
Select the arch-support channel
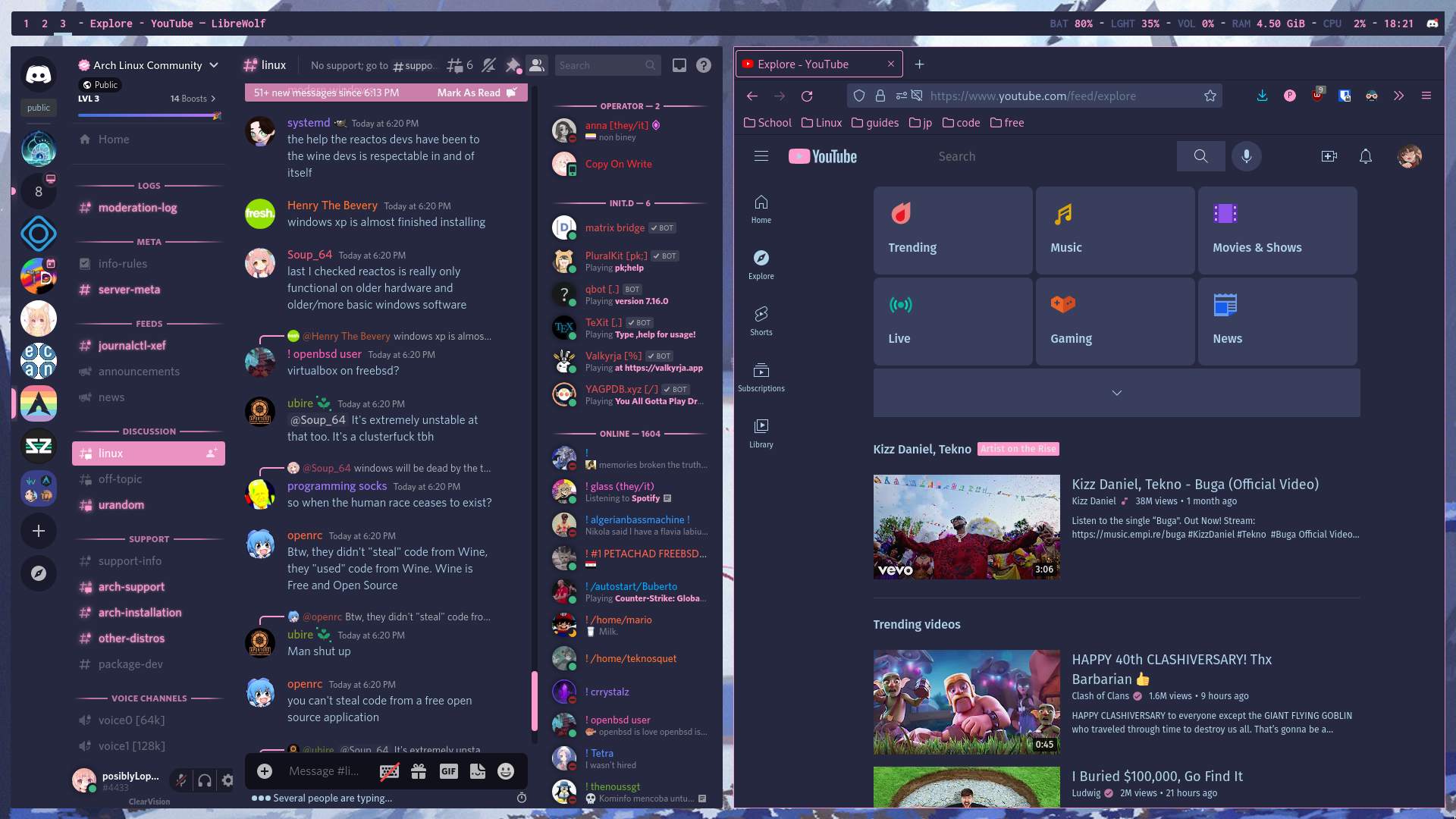pyautogui.click(x=131, y=587)
